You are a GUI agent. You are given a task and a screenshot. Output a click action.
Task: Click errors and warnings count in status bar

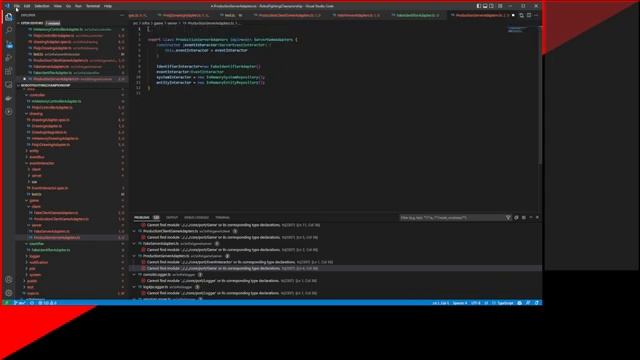coord(48,303)
